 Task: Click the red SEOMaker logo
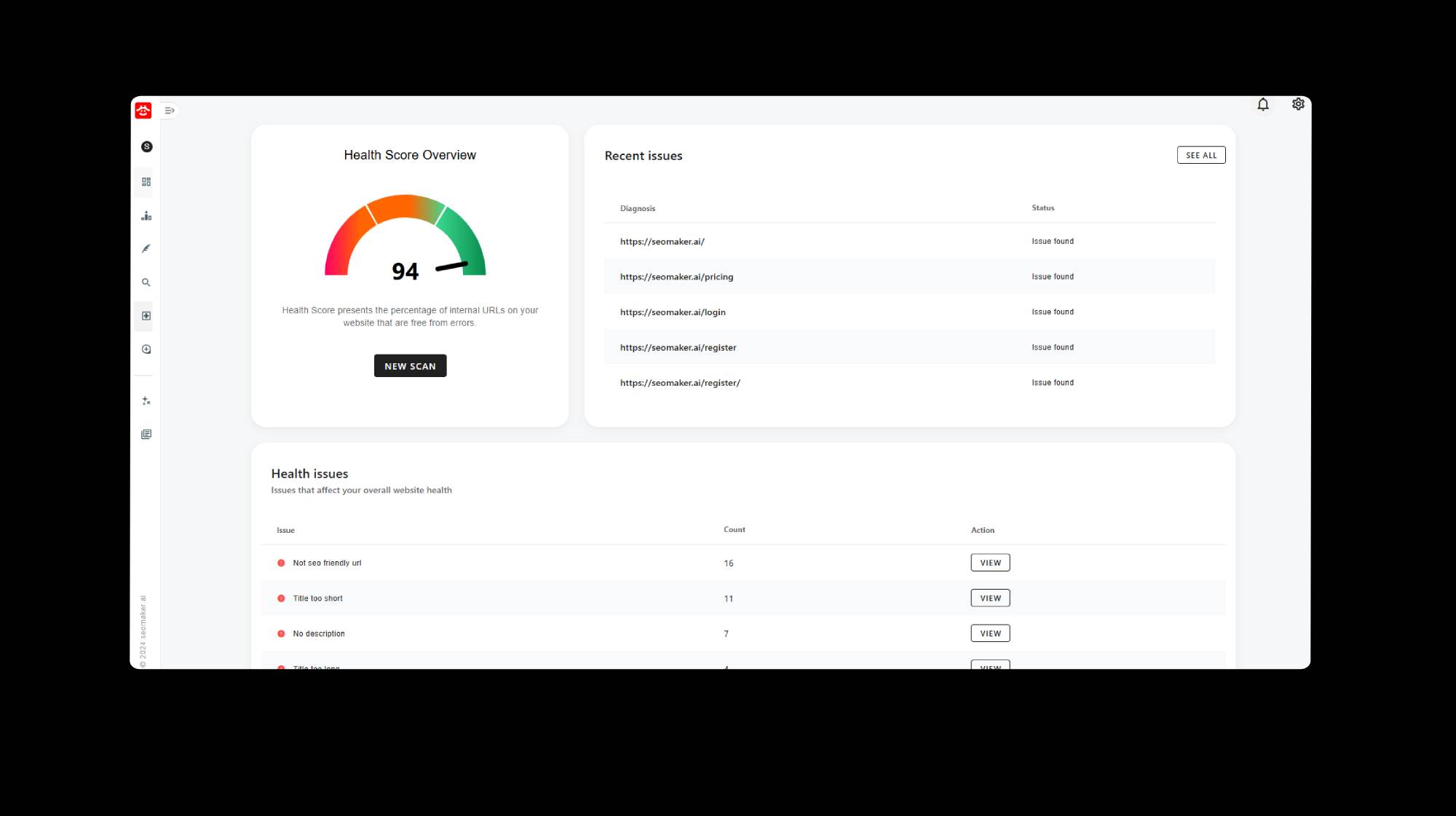[143, 111]
